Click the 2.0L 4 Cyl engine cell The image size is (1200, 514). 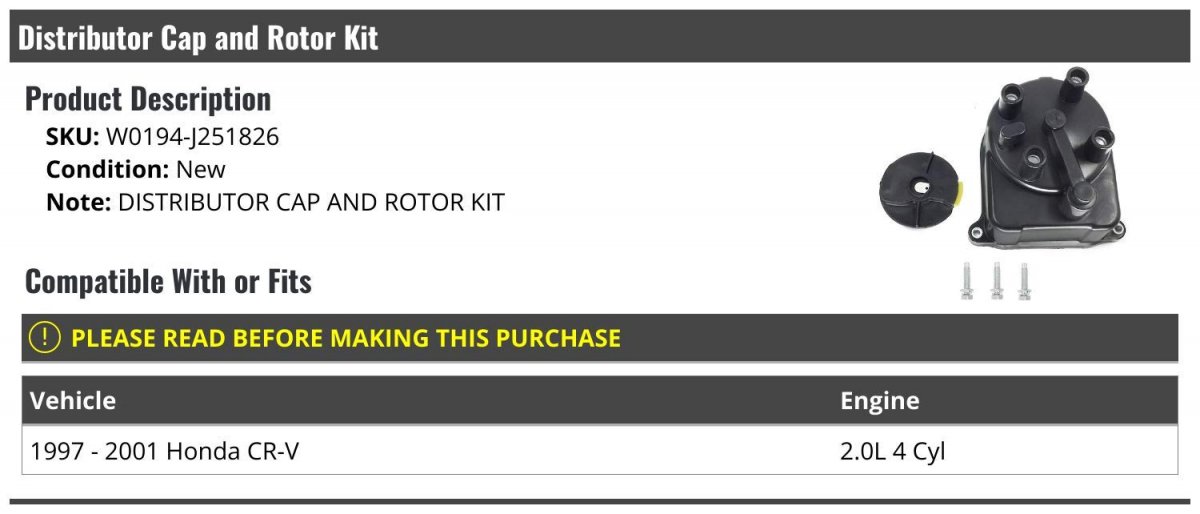[893, 451]
